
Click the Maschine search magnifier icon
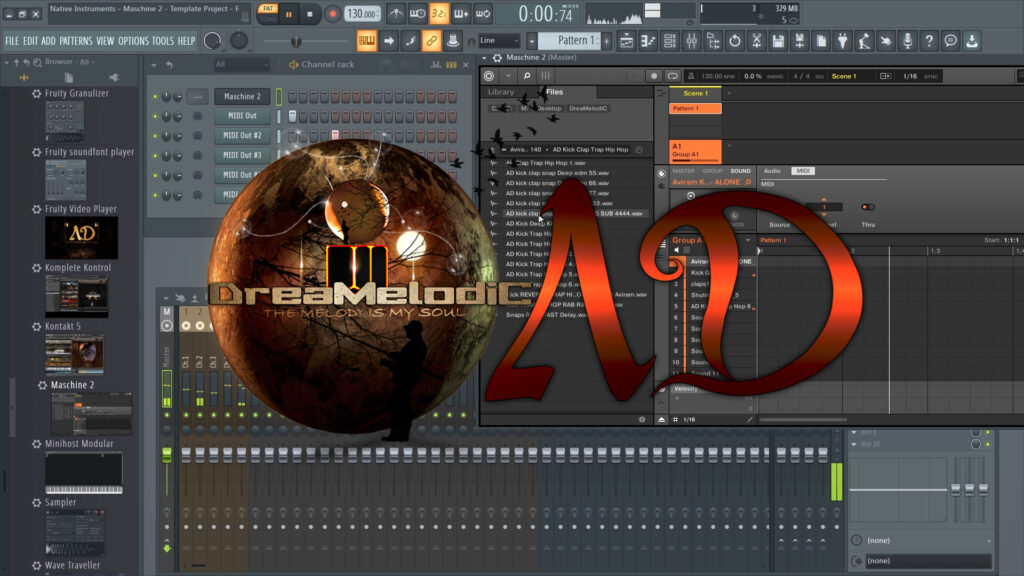[x=526, y=76]
